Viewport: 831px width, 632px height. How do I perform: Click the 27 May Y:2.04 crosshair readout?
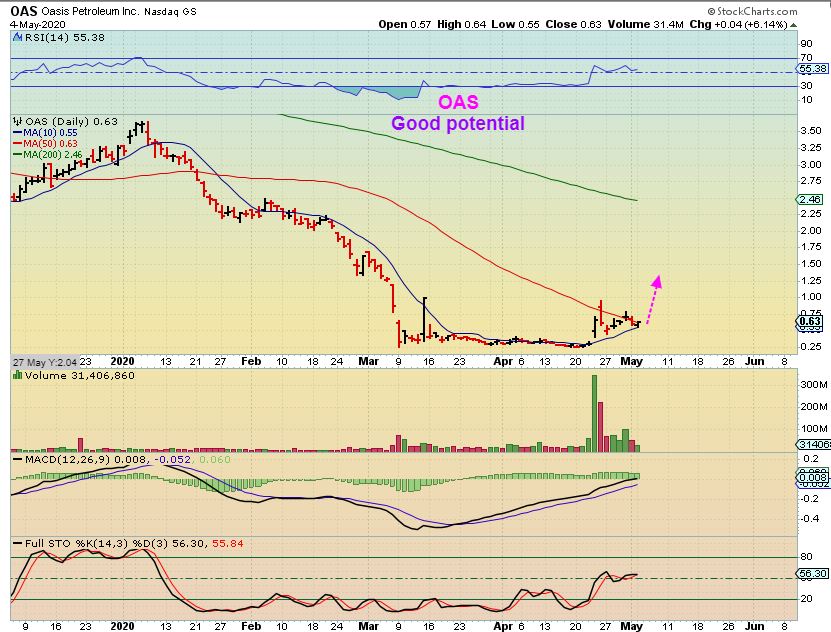coord(45,362)
